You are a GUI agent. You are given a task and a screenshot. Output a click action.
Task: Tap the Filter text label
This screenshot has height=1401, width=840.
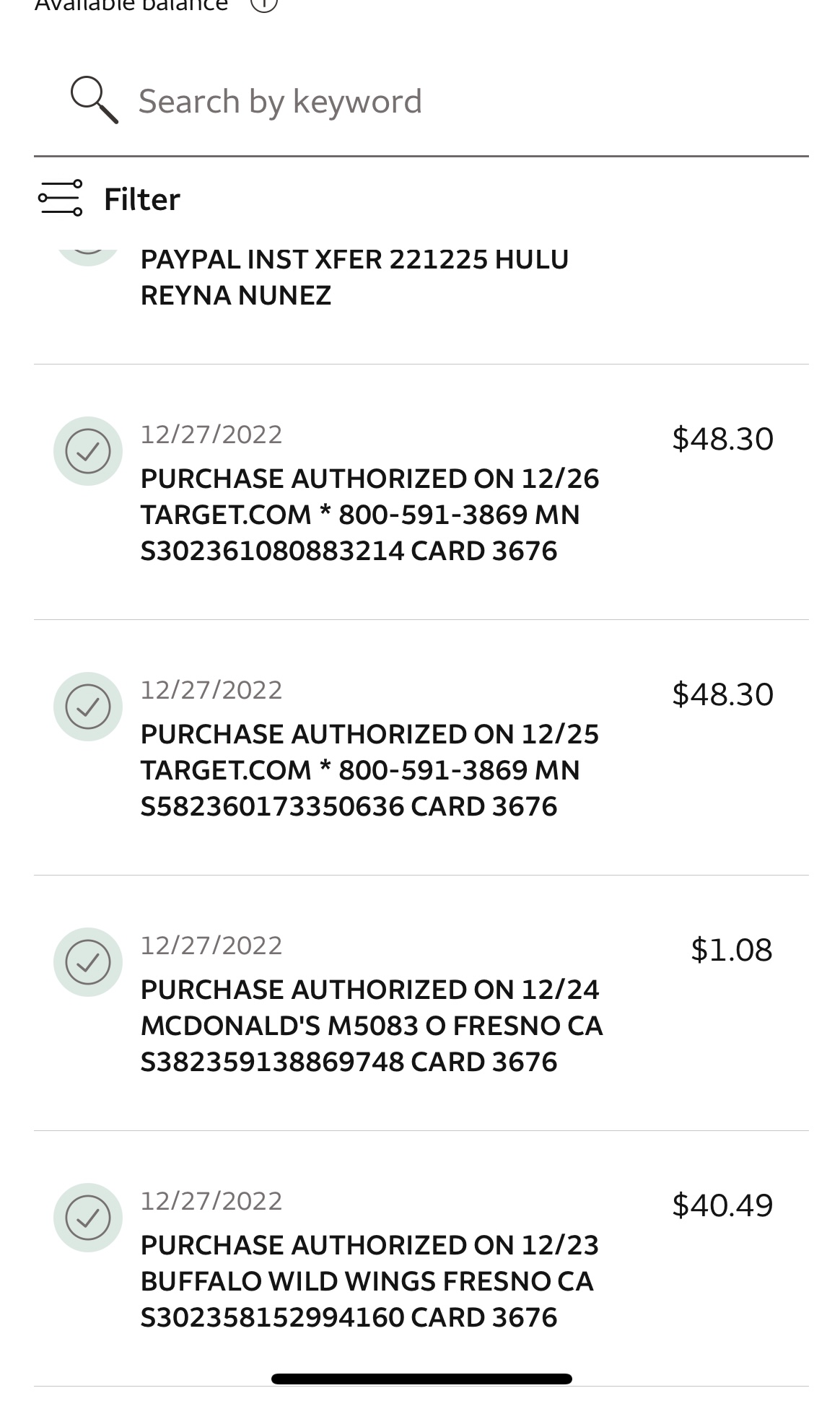[x=142, y=199]
